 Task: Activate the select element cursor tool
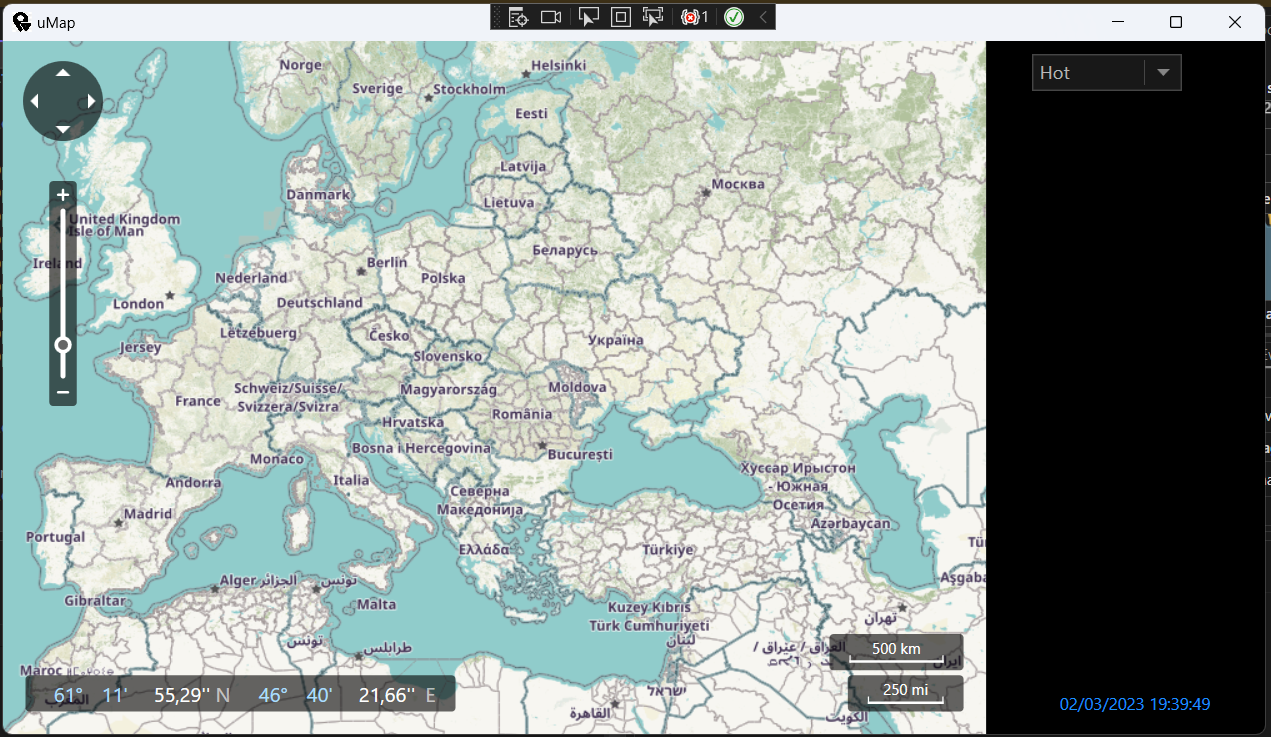coord(589,17)
